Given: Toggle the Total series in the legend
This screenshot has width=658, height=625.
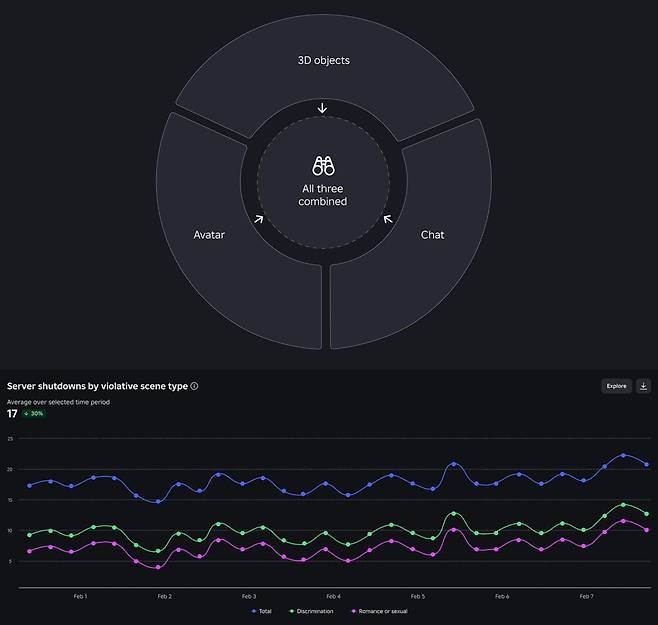Looking at the screenshot, I should point(261,611).
